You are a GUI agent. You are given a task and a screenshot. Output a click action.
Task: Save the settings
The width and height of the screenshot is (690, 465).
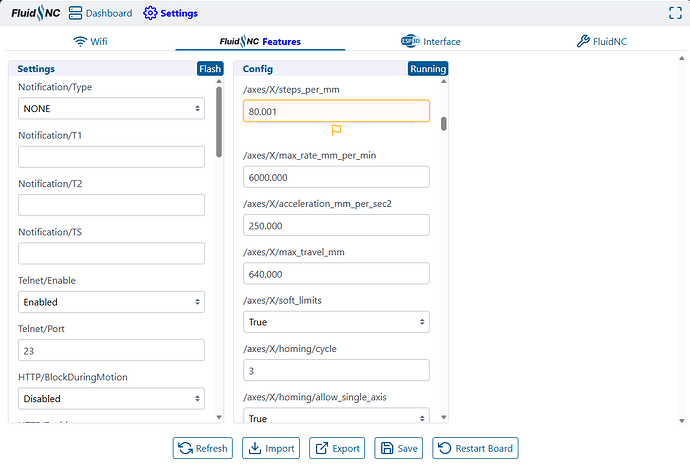399,448
